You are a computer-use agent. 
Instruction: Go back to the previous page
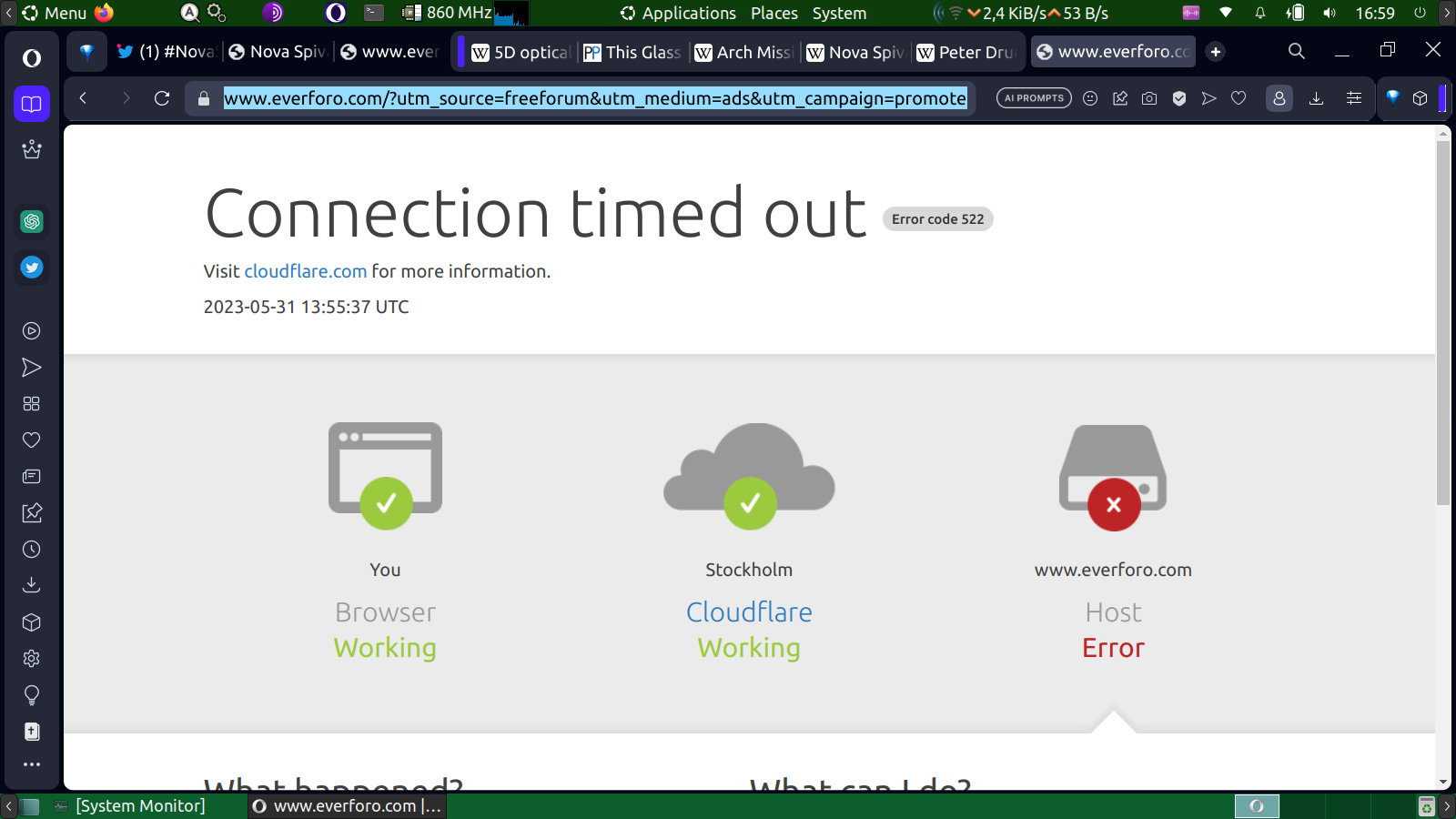[x=83, y=98]
